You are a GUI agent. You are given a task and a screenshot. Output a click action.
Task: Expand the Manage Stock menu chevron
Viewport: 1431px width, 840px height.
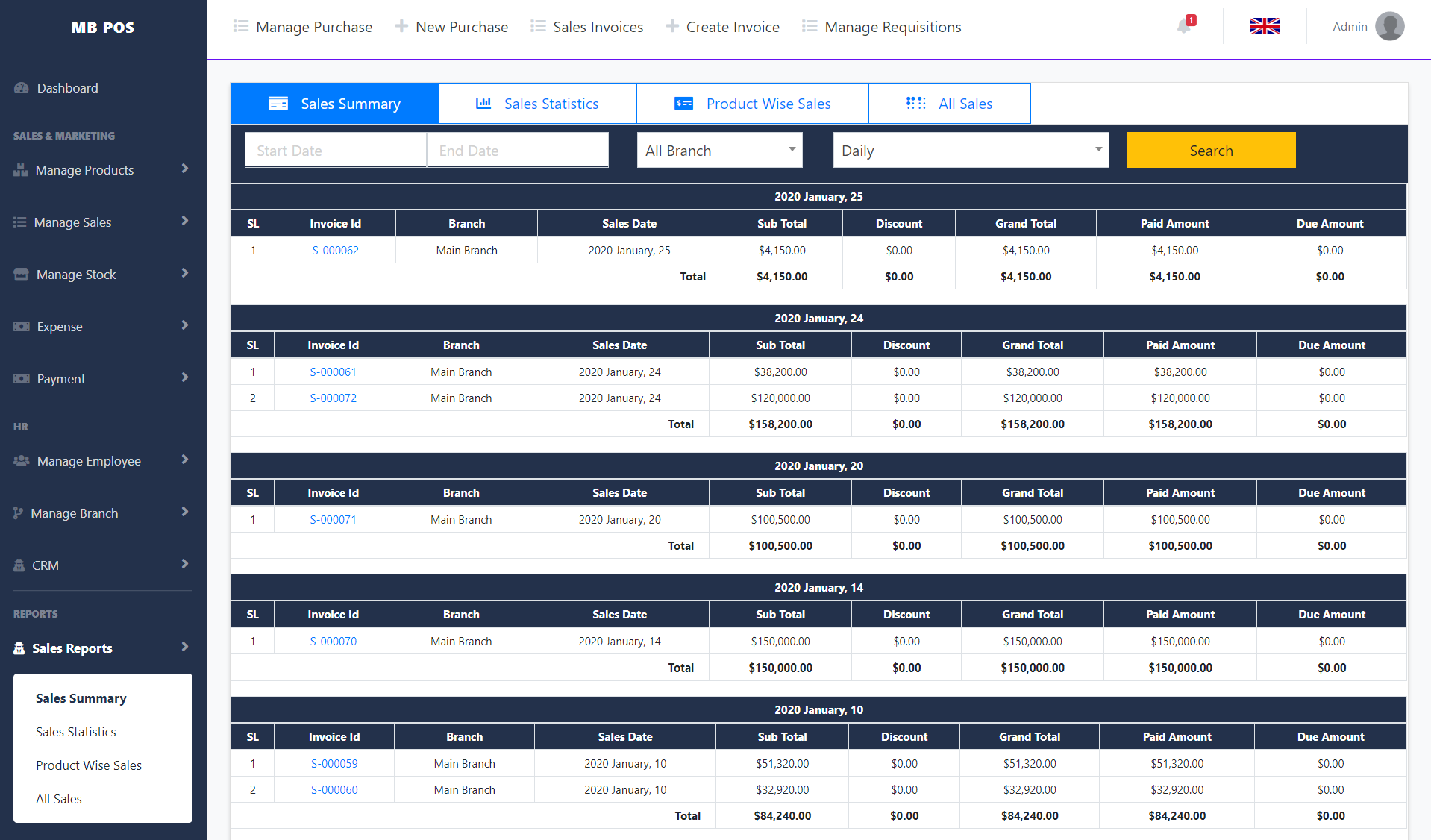[x=184, y=273]
